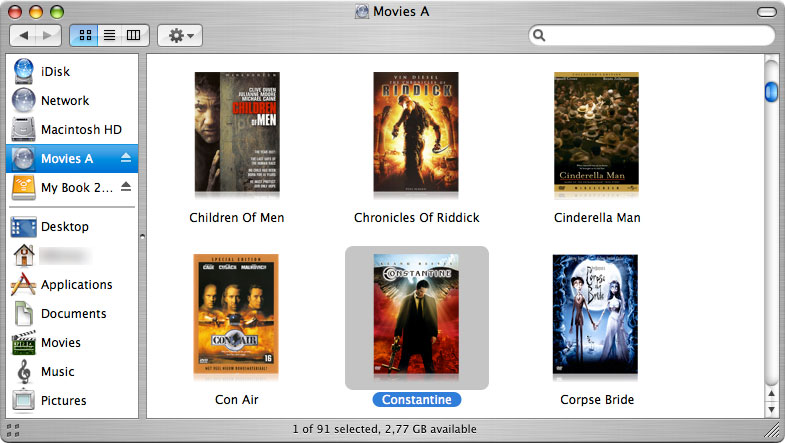The width and height of the screenshot is (785, 443).
Task: Switch to icon view
Action: 84,36
